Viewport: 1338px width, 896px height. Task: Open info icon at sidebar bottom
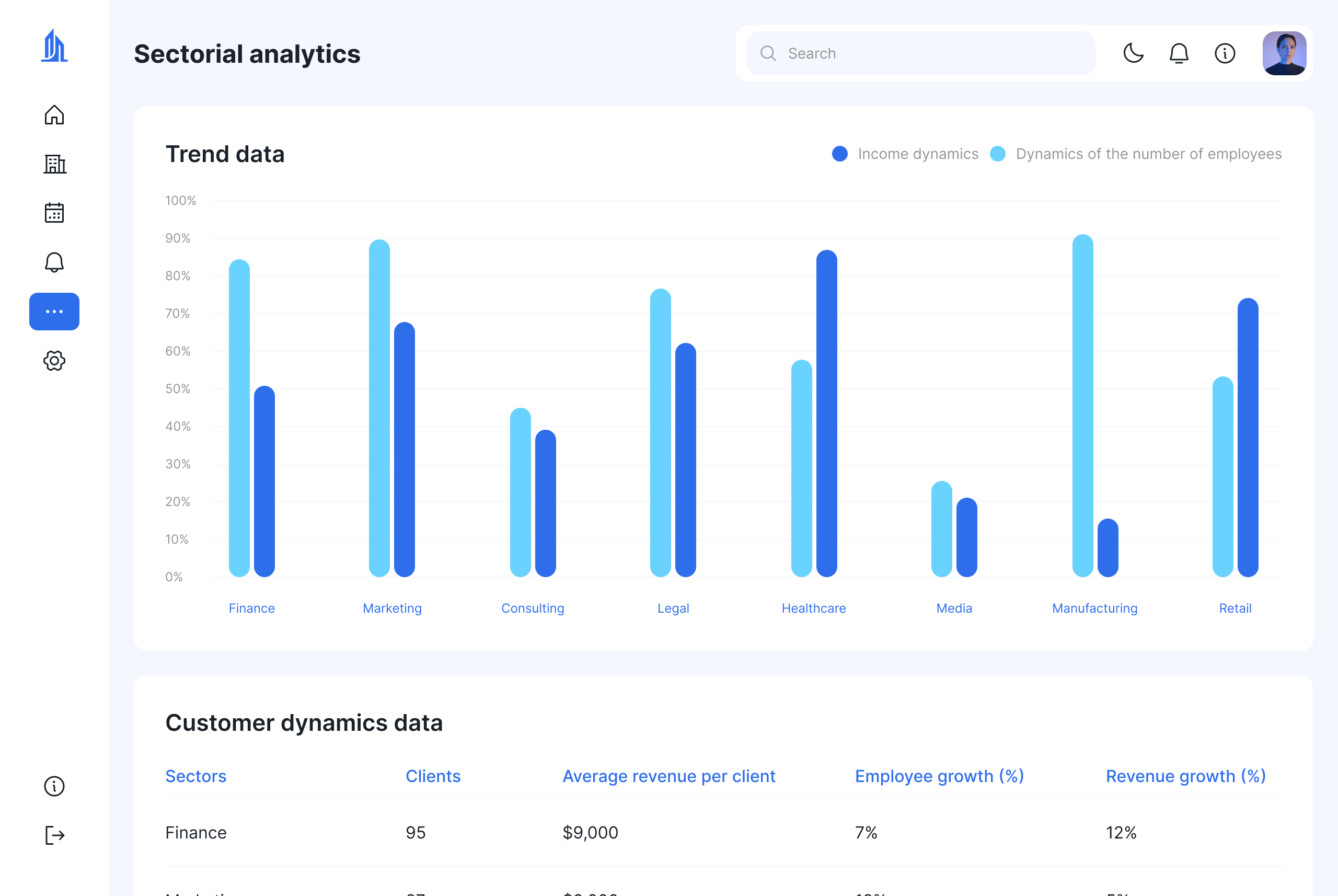click(54, 786)
